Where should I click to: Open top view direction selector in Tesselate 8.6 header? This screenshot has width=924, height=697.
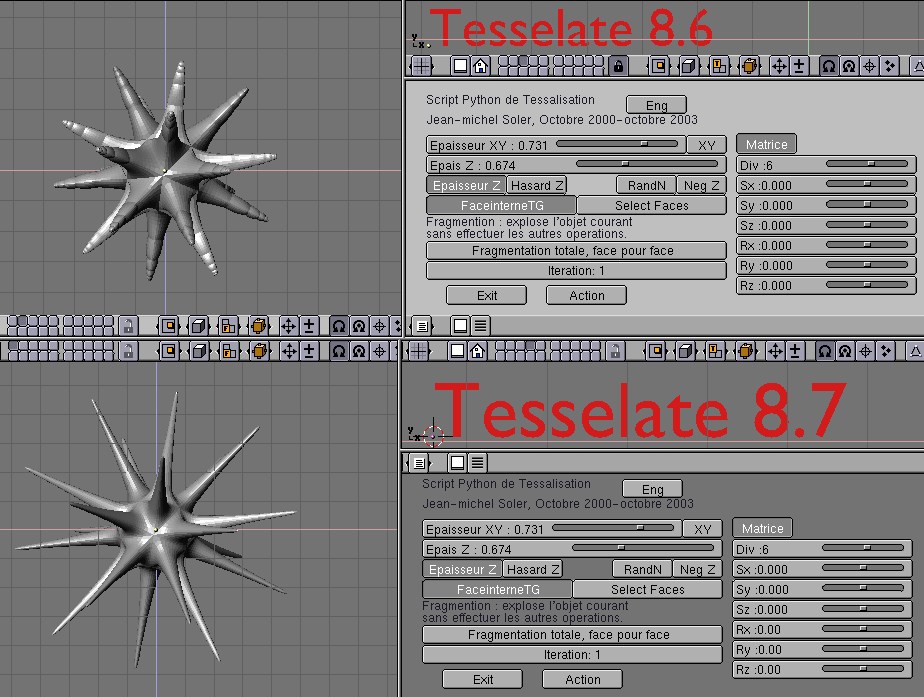point(719,65)
